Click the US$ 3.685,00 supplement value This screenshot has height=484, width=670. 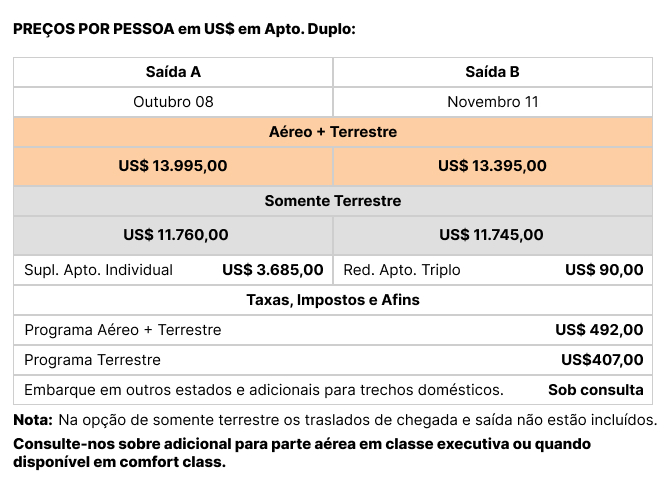point(273,270)
